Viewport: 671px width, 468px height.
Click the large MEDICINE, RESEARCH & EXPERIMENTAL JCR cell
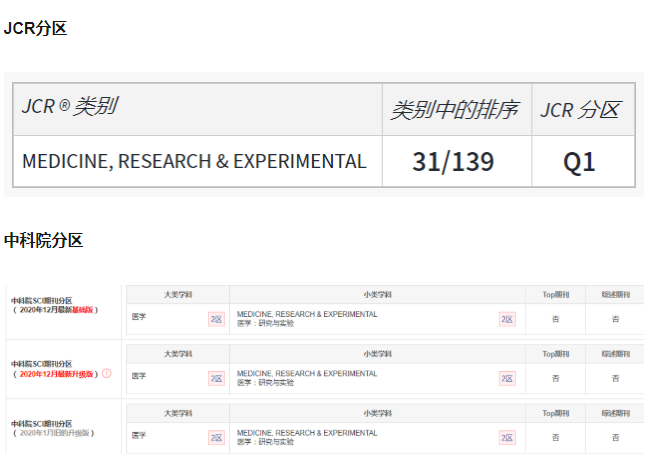pyautogui.click(x=194, y=162)
